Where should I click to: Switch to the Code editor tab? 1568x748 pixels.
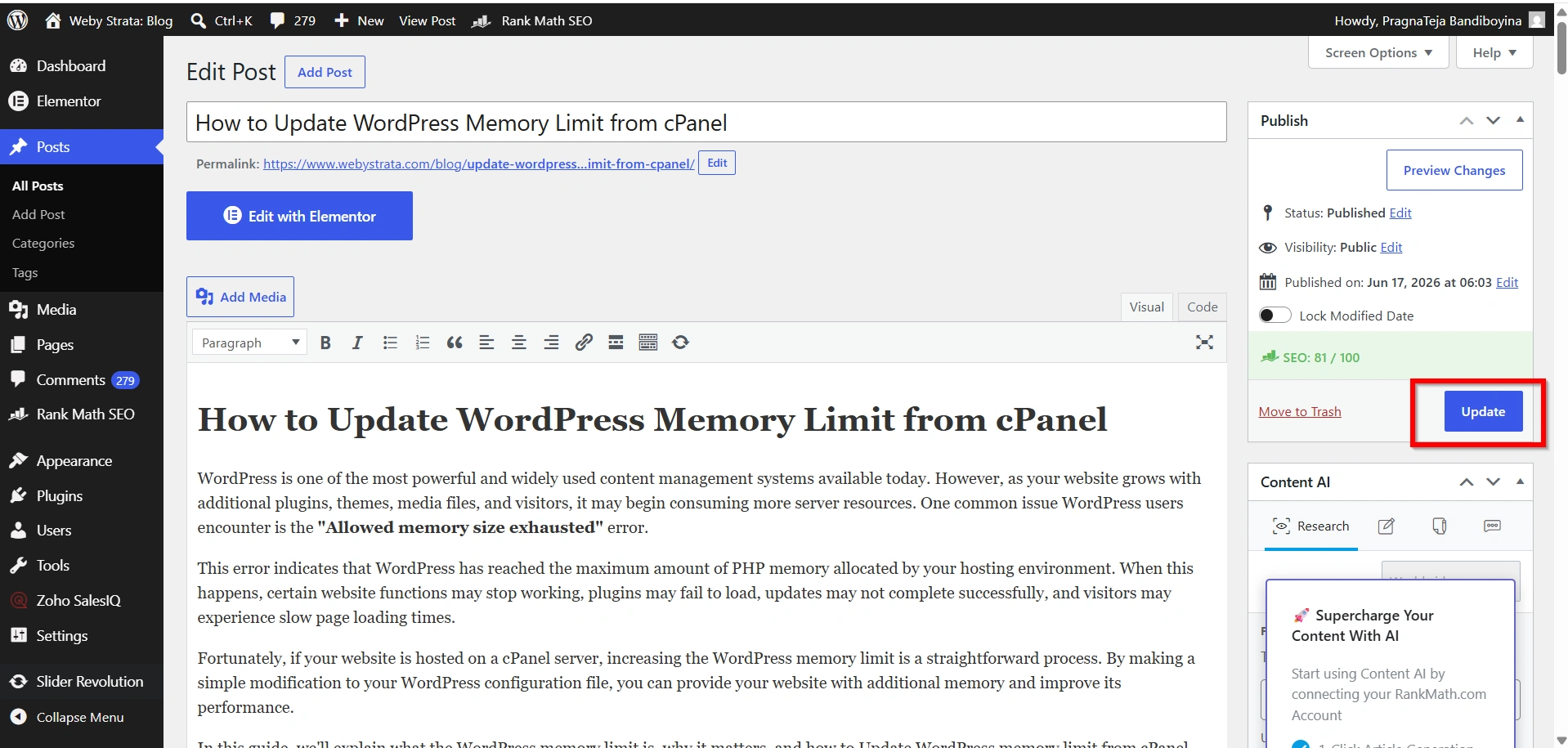(x=1202, y=307)
